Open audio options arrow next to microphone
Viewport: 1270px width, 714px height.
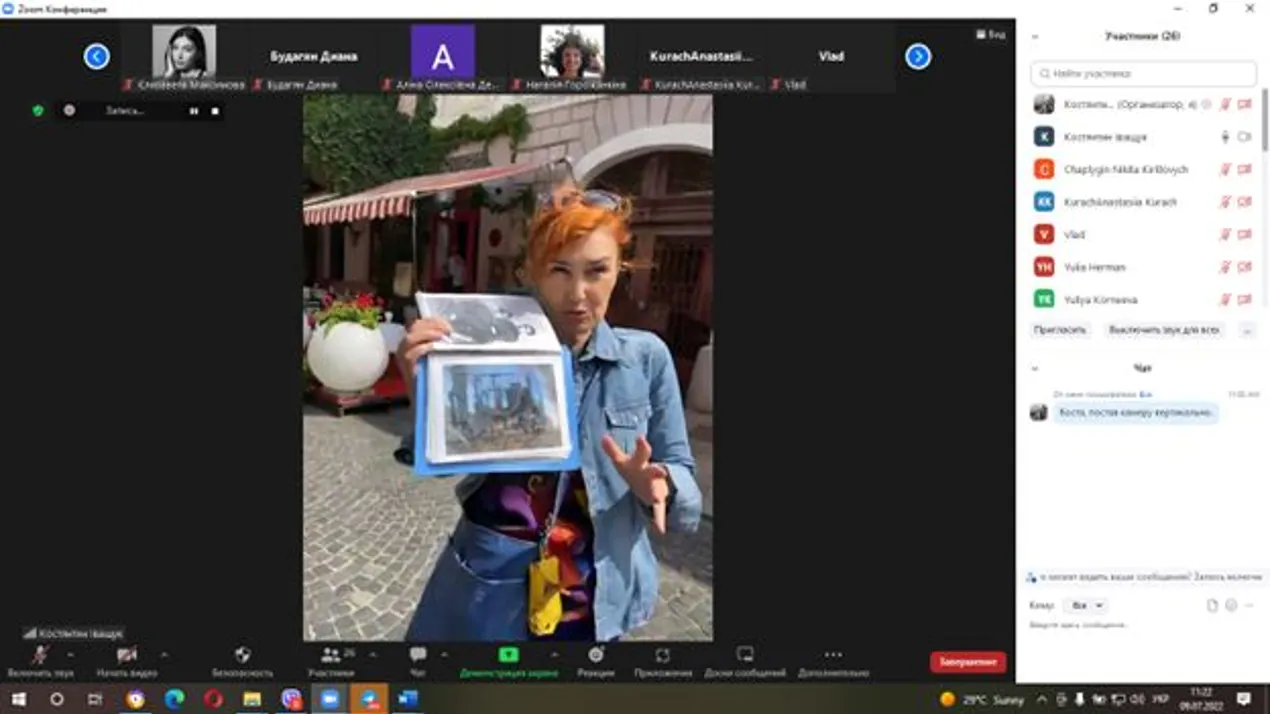[x=70, y=655]
